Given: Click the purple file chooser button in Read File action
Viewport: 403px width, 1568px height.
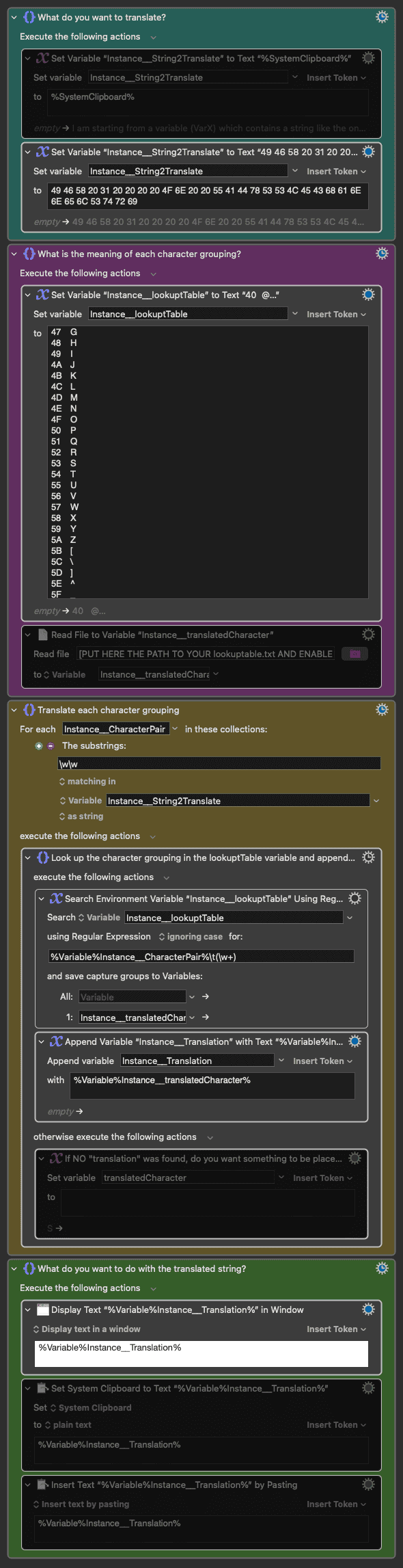Looking at the screenshot, I should pyautogui.click(x=355, y=654).
